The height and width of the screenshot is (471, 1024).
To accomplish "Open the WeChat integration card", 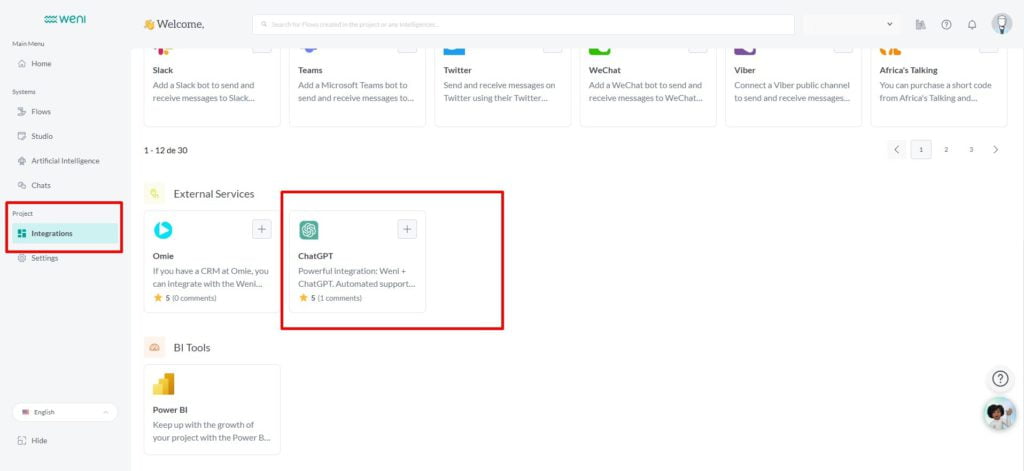I will click(648, 87).
